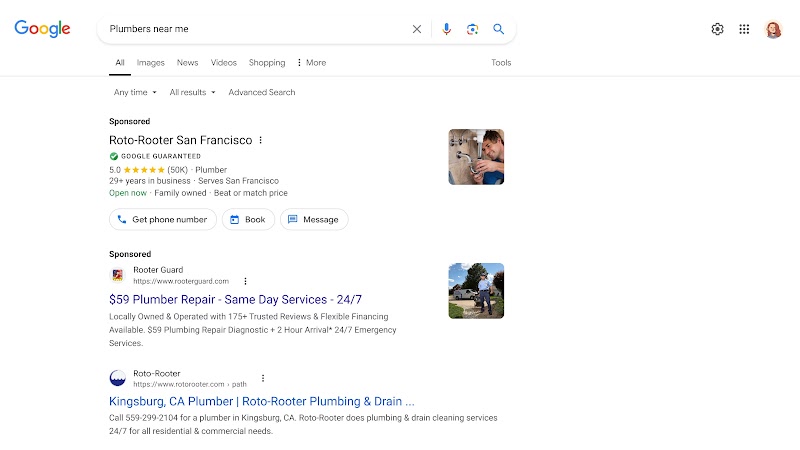
Task: Click the Call 559-299-2104 result description
Action: (x=303, y=424)
